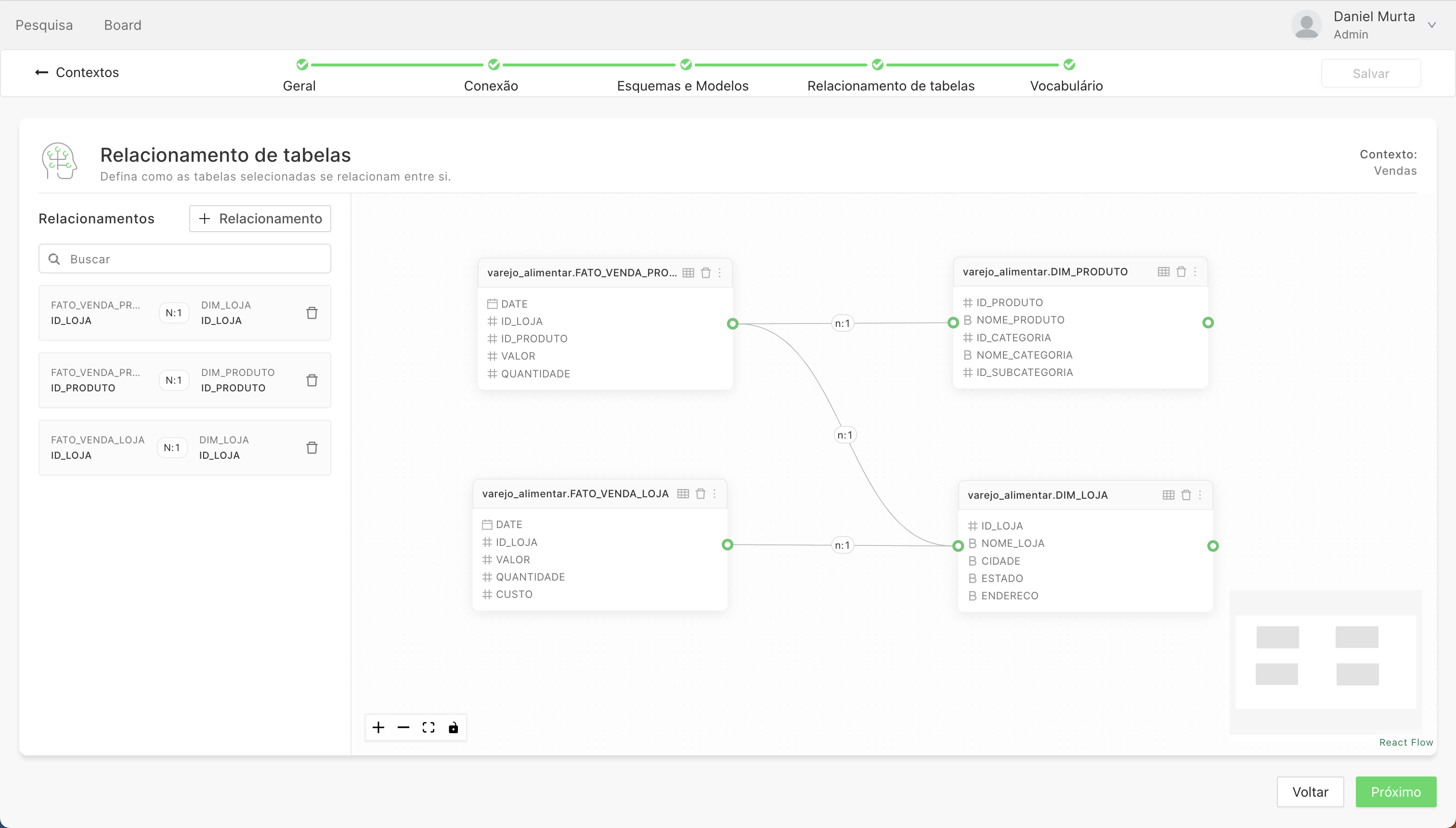Expand Daniel Murta user menu chevron
The height and width of the screenshot is (828, 1456).
[1432, 25]
